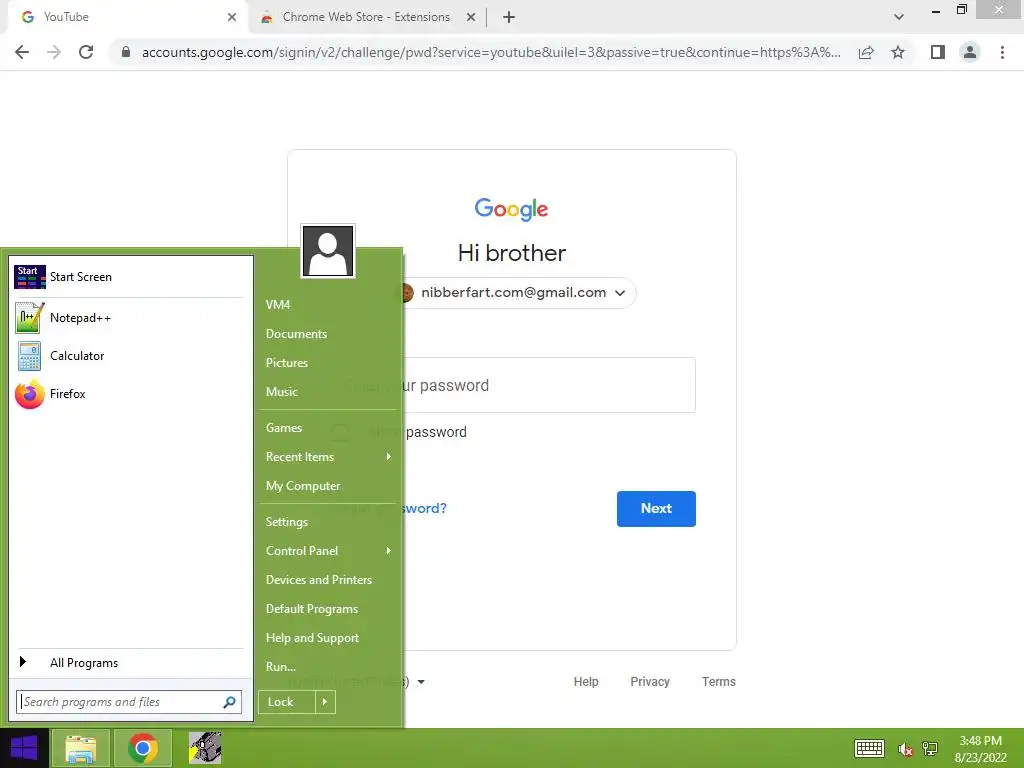
Task: Expand All Programs list
Action: coord(129,663)
